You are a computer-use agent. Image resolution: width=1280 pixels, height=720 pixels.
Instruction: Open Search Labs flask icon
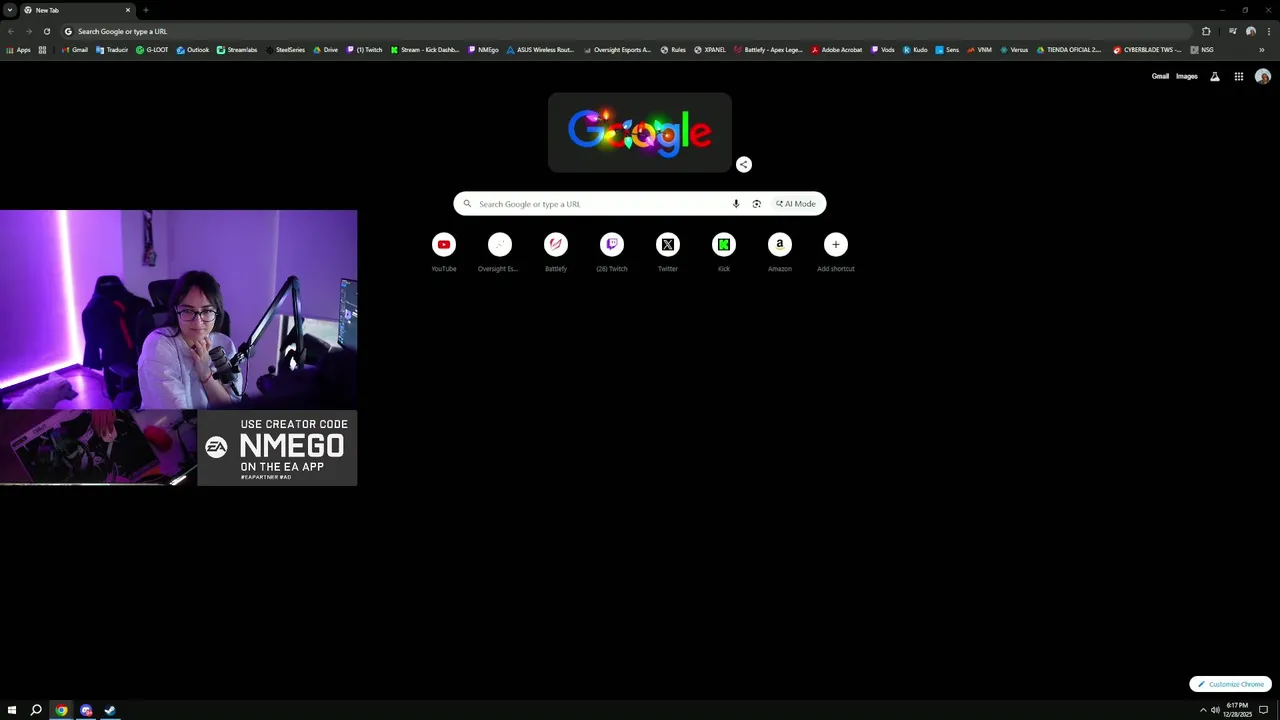coord(1215,76)
